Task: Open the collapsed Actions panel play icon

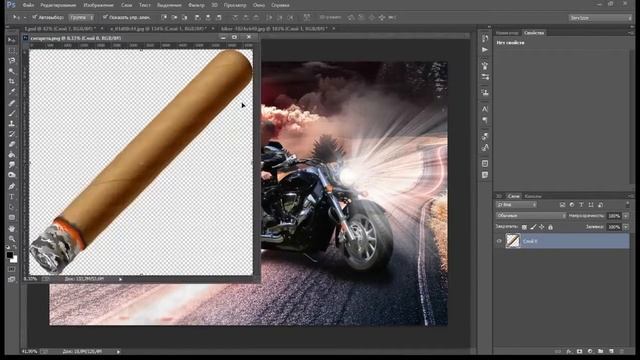Action: [484, 50]
